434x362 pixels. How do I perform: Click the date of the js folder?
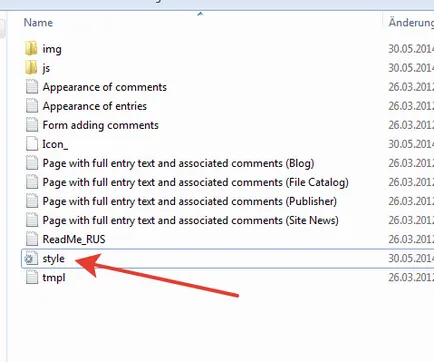[x=411, y=68]
